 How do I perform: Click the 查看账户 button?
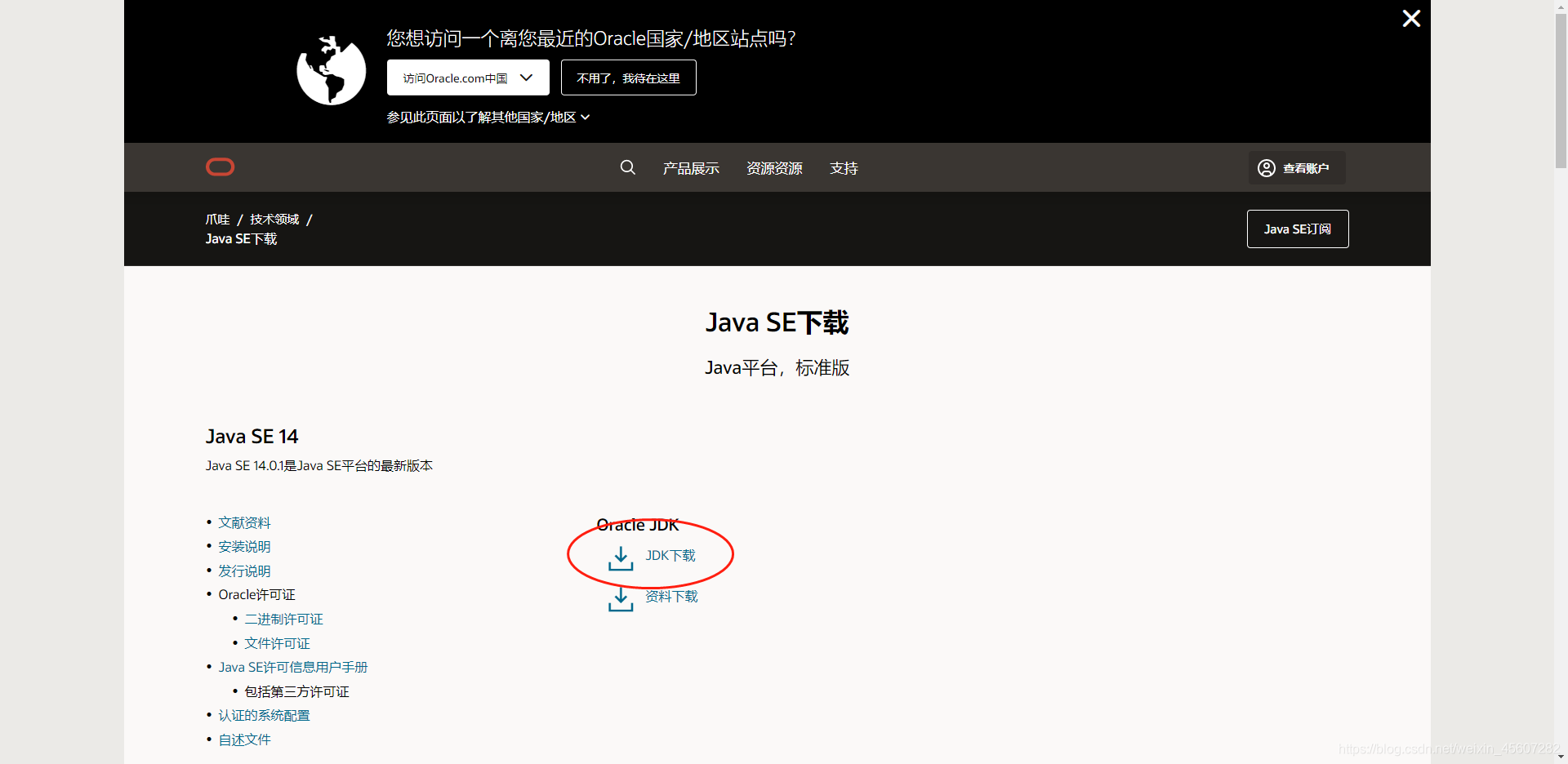(x=1297, y=167)
